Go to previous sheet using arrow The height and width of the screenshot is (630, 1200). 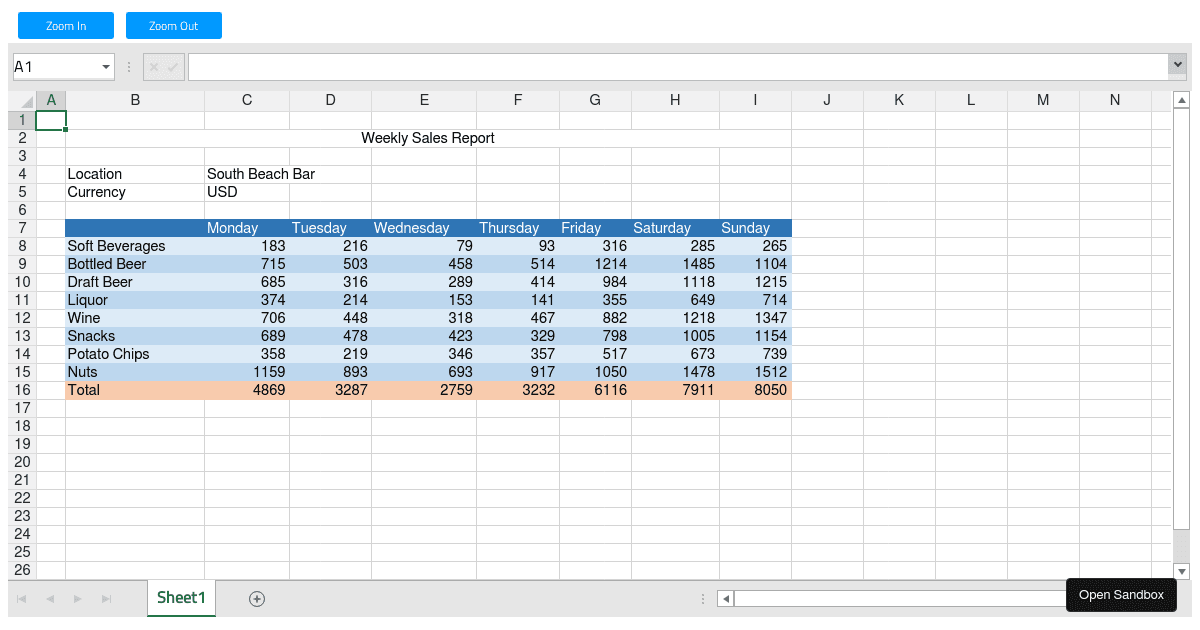tap(49, 599)
